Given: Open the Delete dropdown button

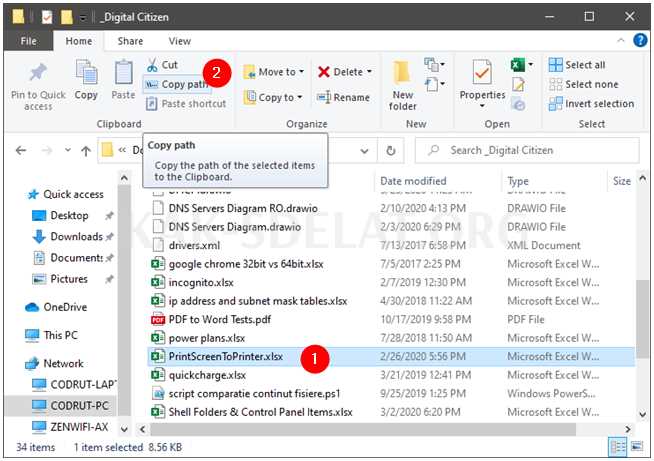Looking at the screenshot, I should pyautogui.click(x=344, y=72).
